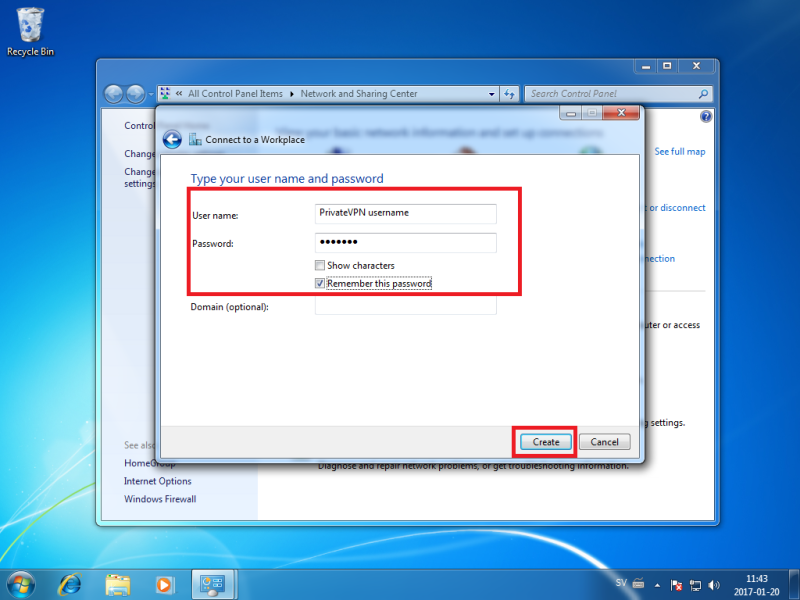Image resolution: width=800 pixels, height=600 pixels.
Task: Open the See full map link
Action: click(680, 152)
